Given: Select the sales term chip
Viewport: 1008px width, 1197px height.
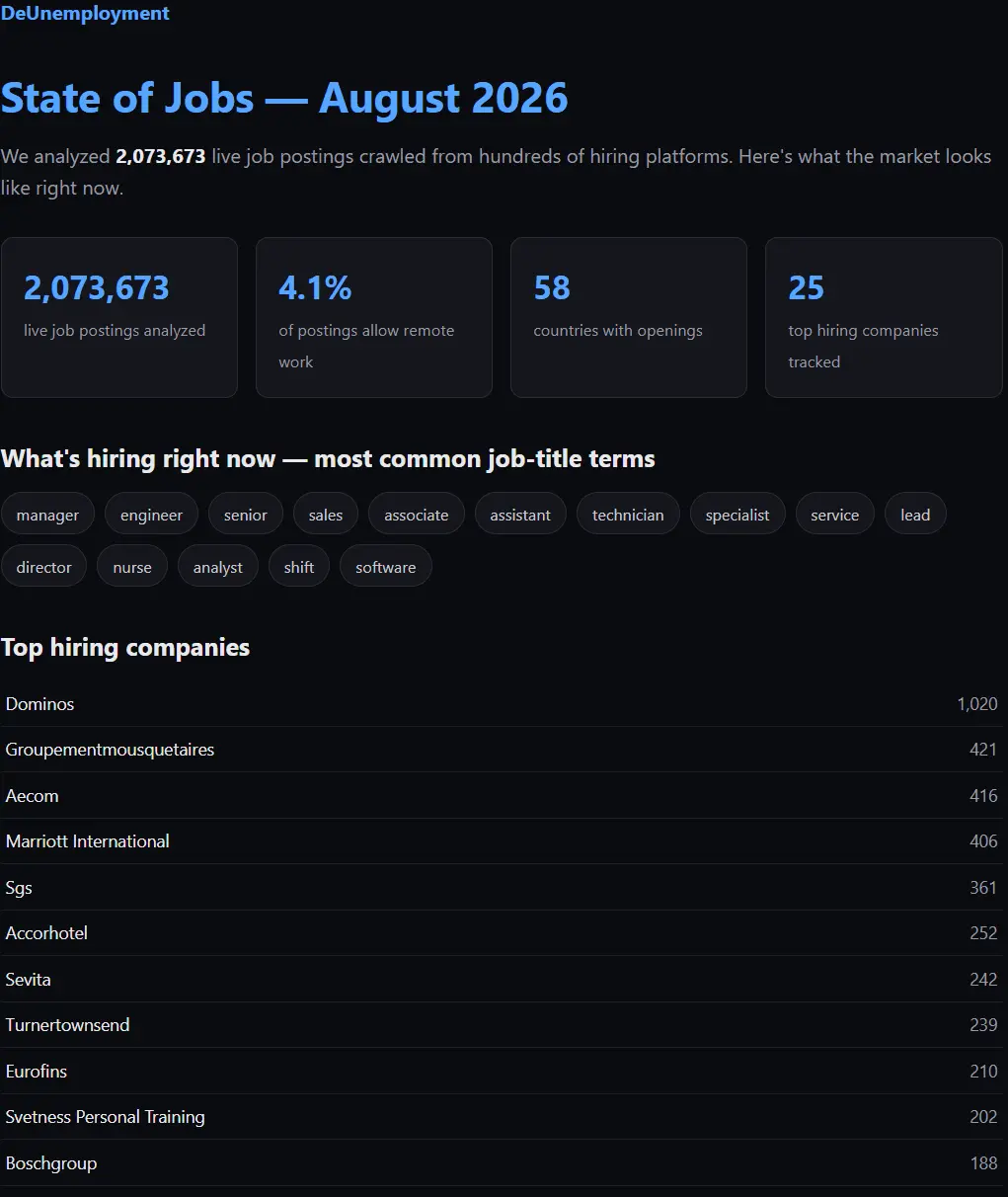Looking at the screenshot, I should (x=326, y=515).
